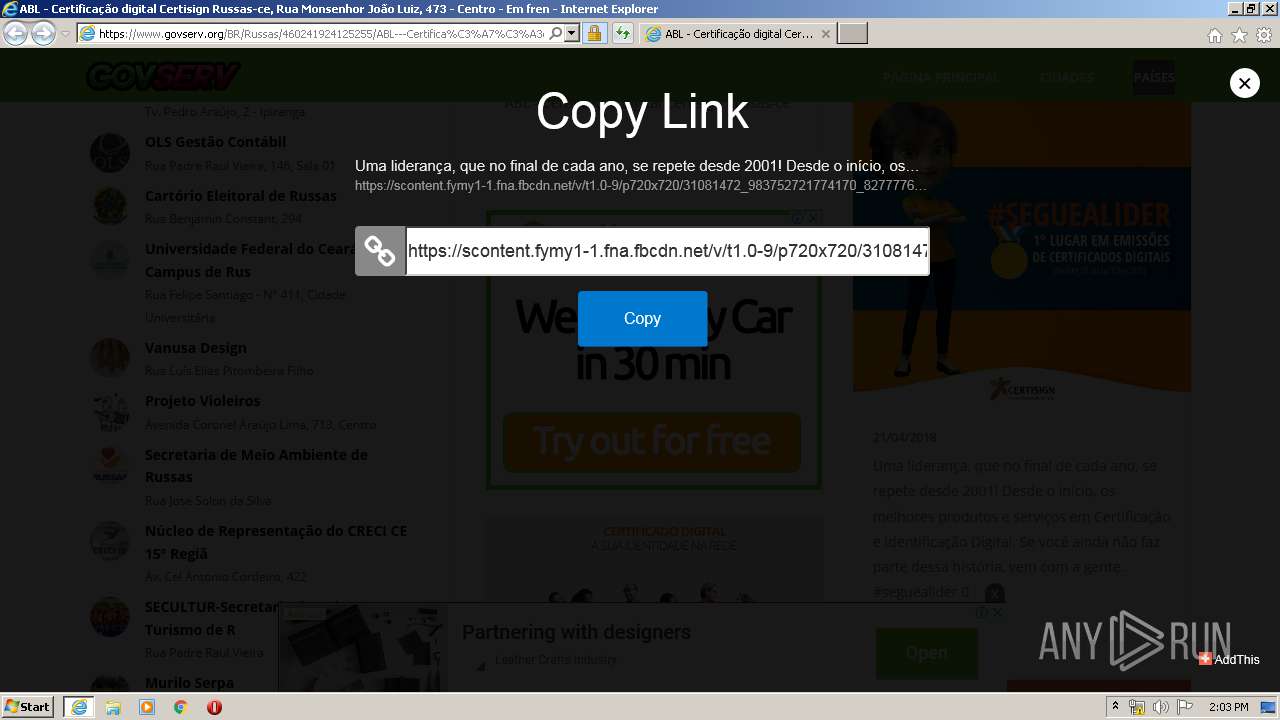Click the GovServ logo
This screenshot has width=1280, height=720.
[163, 76]
